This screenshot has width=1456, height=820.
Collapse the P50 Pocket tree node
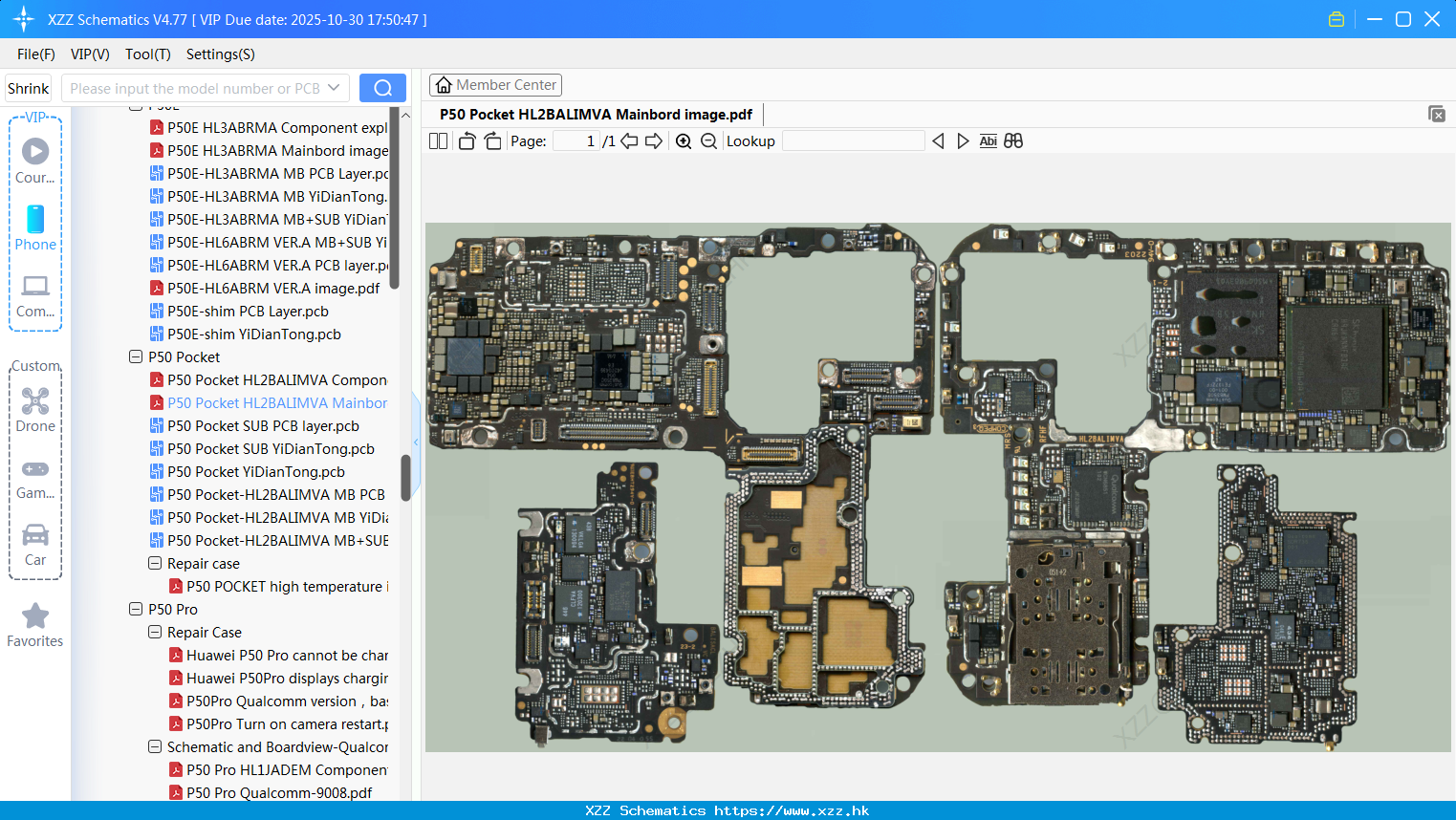[x=136, y=357]
